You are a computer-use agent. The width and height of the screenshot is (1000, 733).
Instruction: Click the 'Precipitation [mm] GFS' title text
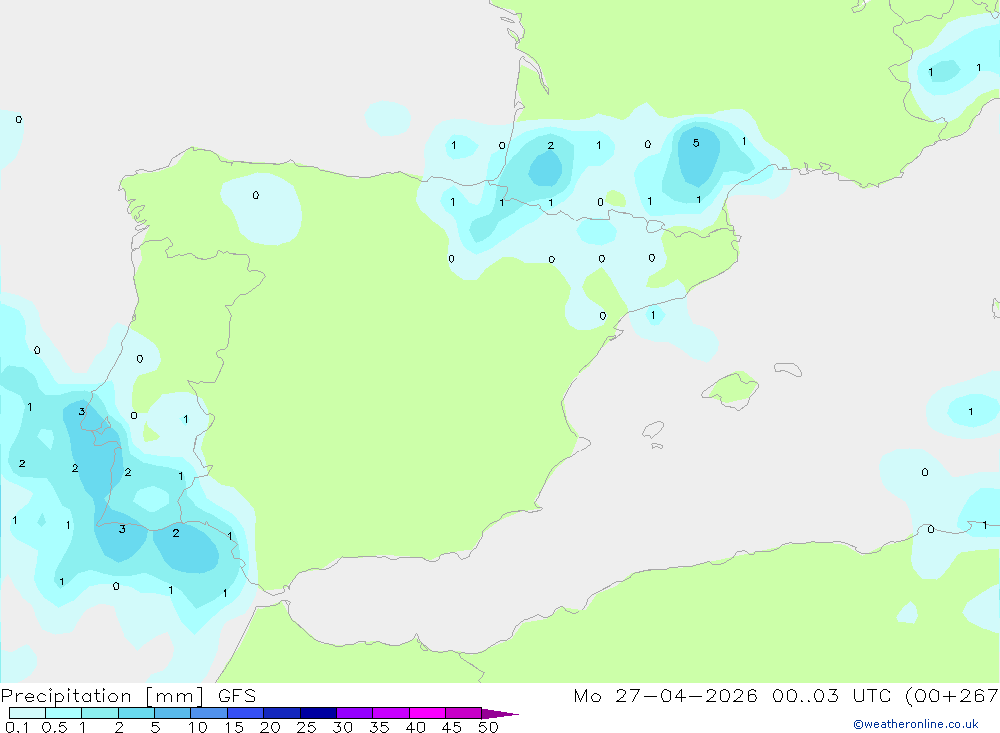click(128, 696)
